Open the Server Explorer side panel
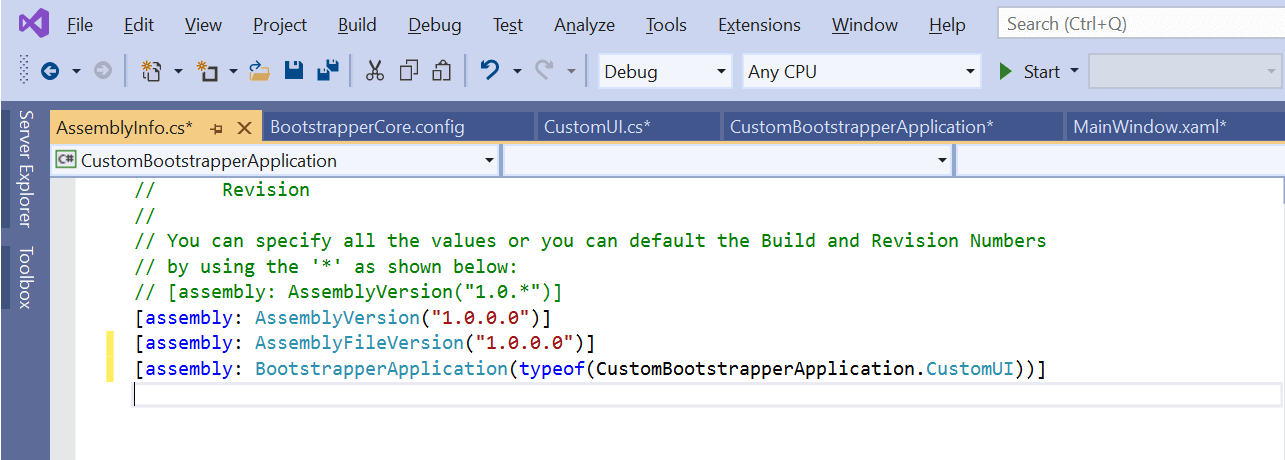Viewport: 1285px width, 460px height. pyautogui.click(x=26, y=168)
